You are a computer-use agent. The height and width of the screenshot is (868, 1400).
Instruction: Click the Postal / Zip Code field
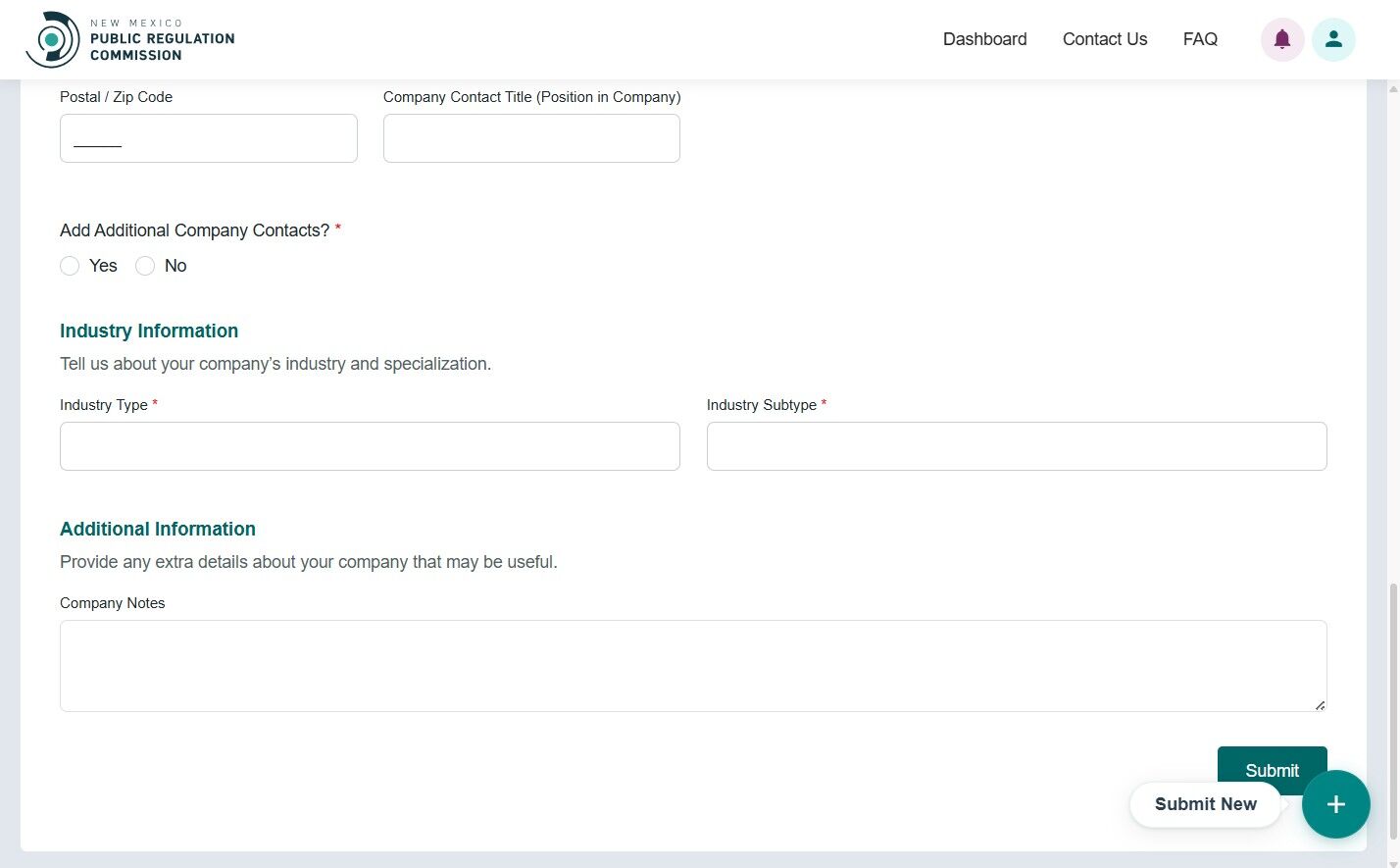click(x=208, y=137)
